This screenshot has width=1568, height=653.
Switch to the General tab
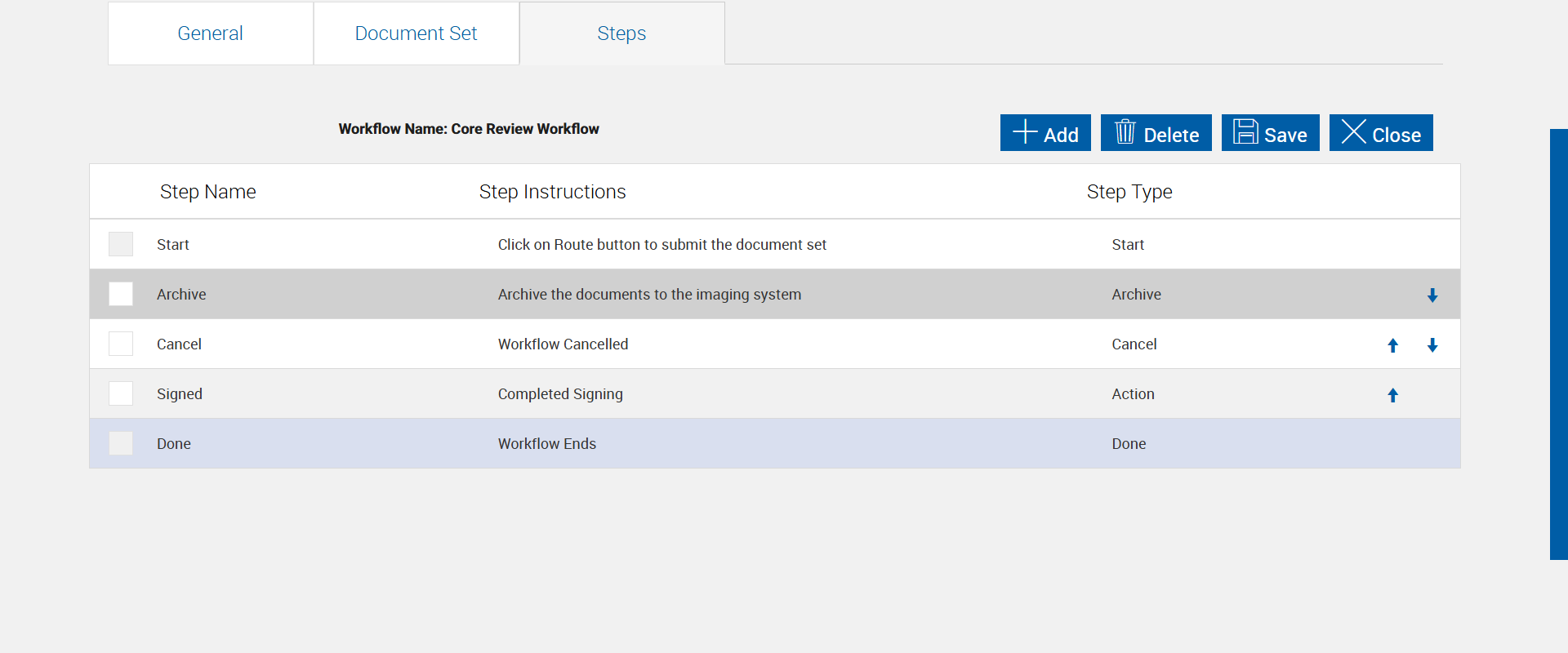click(x=210, y=33)
